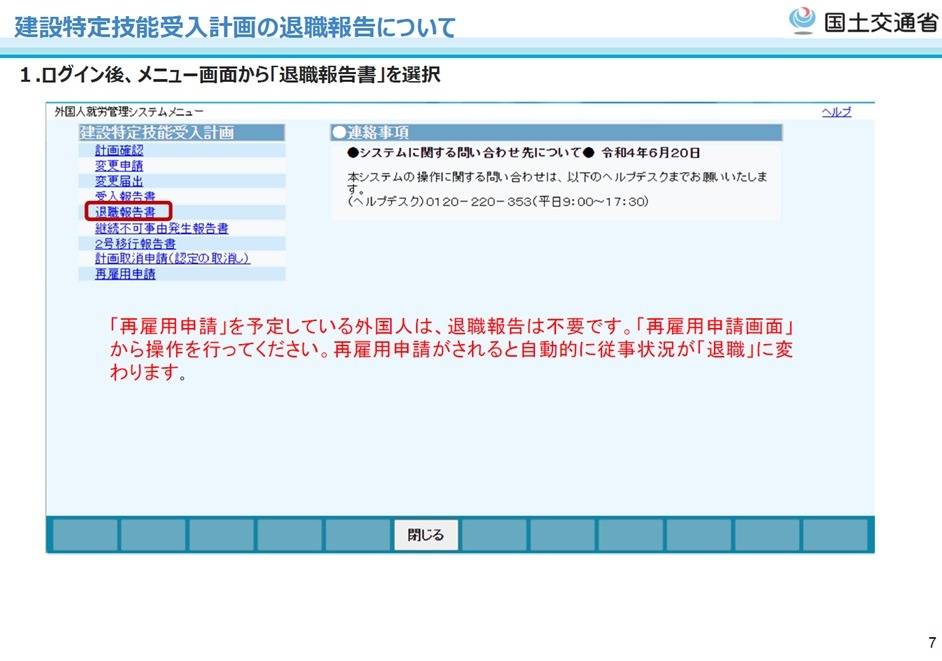Image resolution: width=942 pixels, height=661 pixels.
Task: Click the 外国人就労管理システムメニュー title text
Action: pos(129,112)
